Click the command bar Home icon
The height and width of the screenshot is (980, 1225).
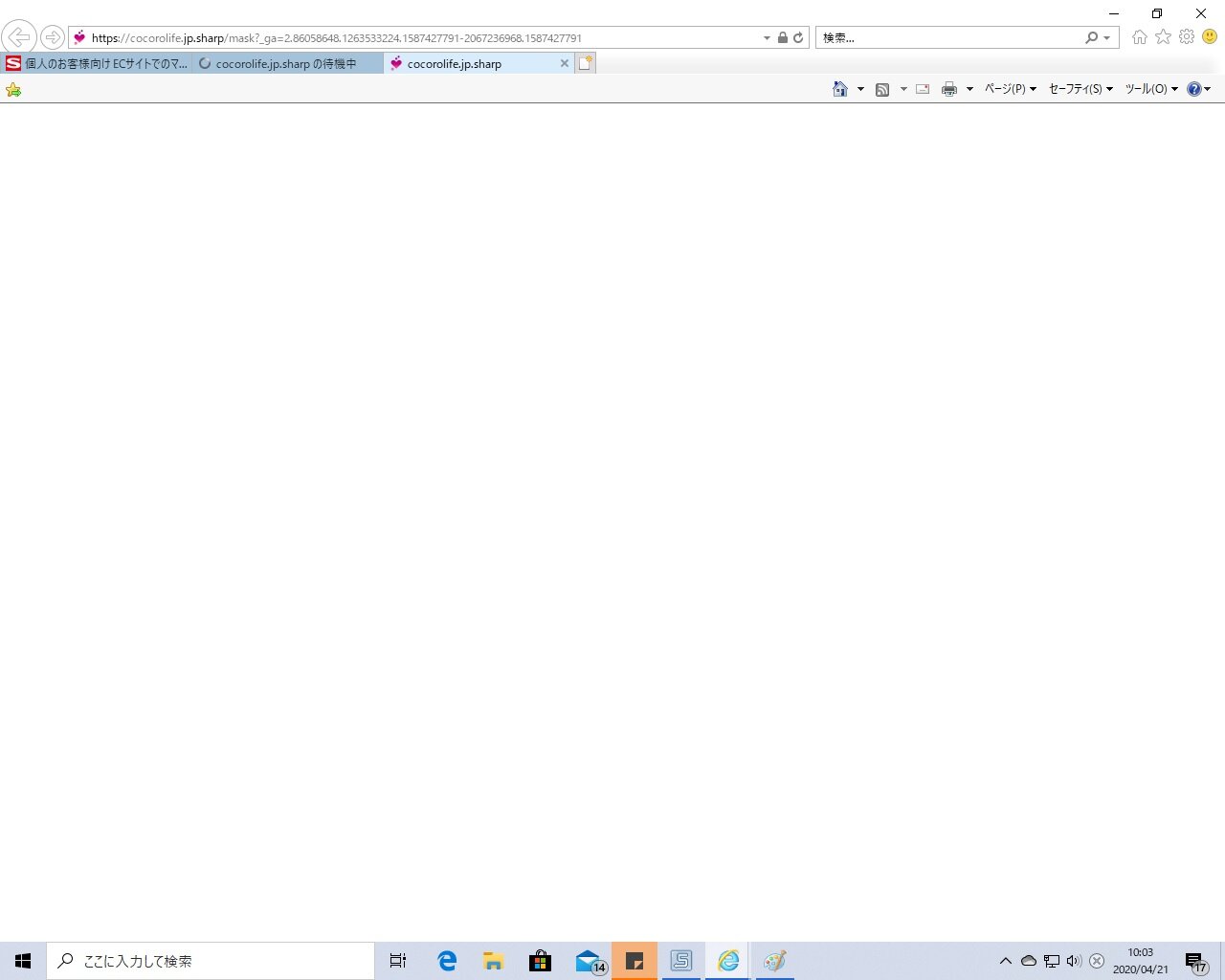point(840,89)
